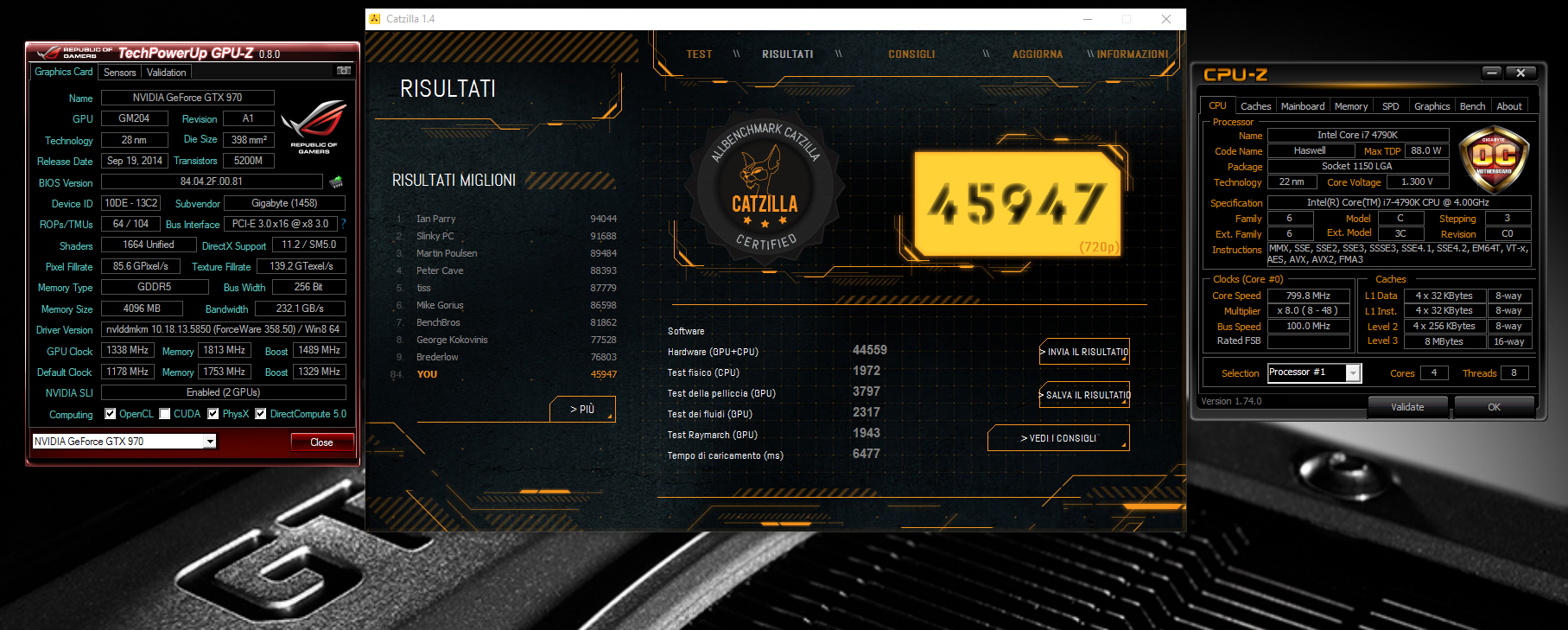Image resolution: width=1568 pixels, height=630 pixels.
Task: Open the SPD tab in CPU-Z
Action: (1390, 106)
